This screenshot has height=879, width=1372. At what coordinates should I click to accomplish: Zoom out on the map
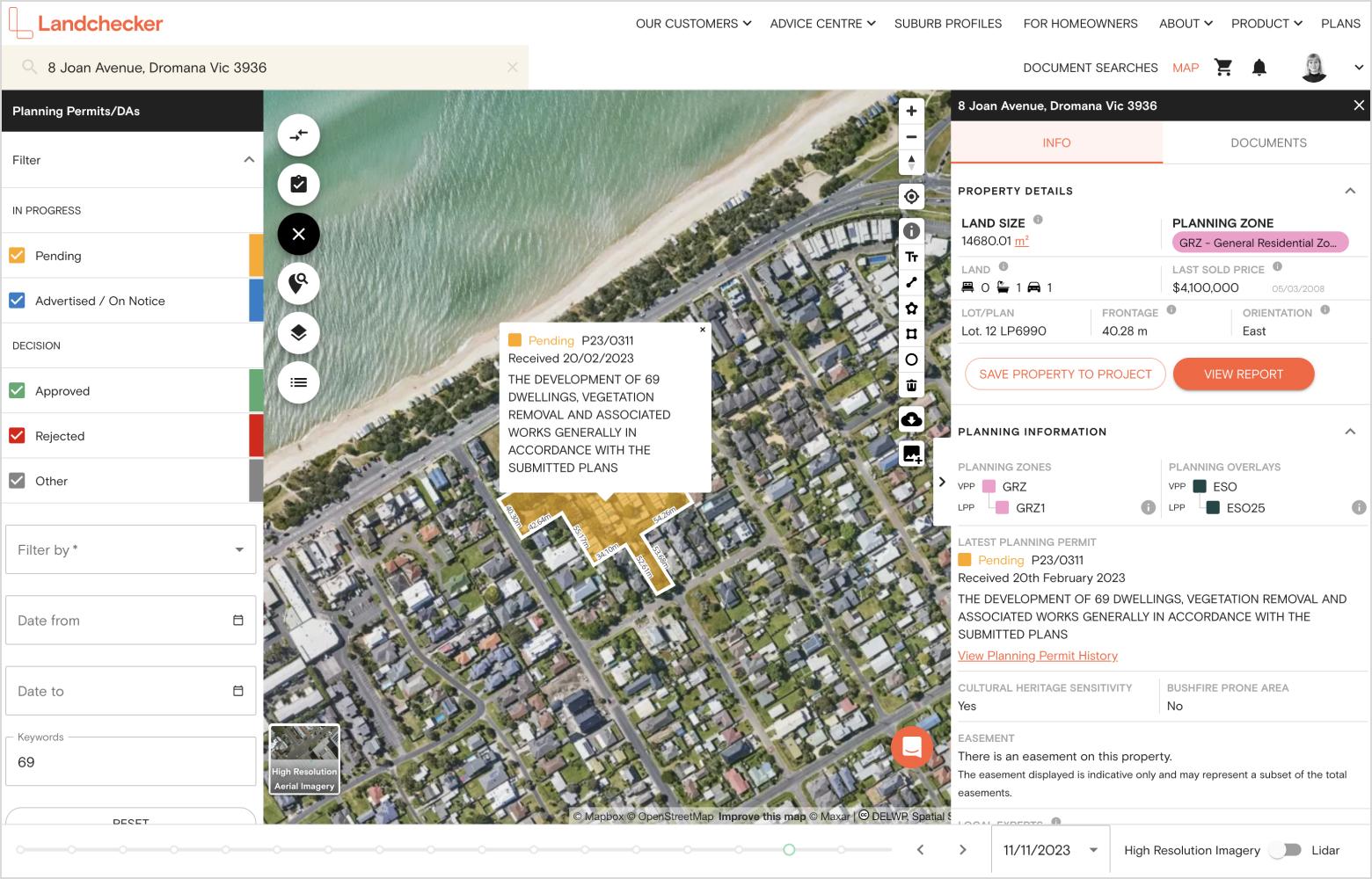[x=911, y=136]
